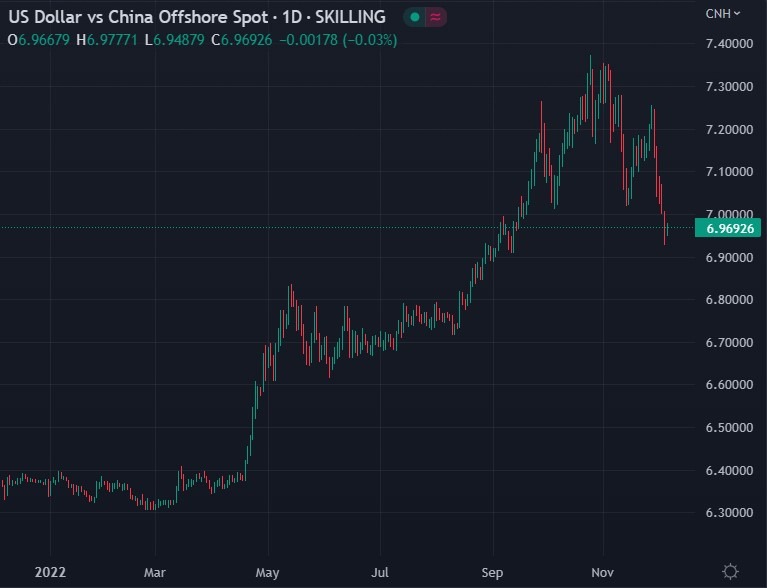Click the red approximate-data wave icon
Screen dimensions: 767x588
pyautogui.click(x=435, y=18)
